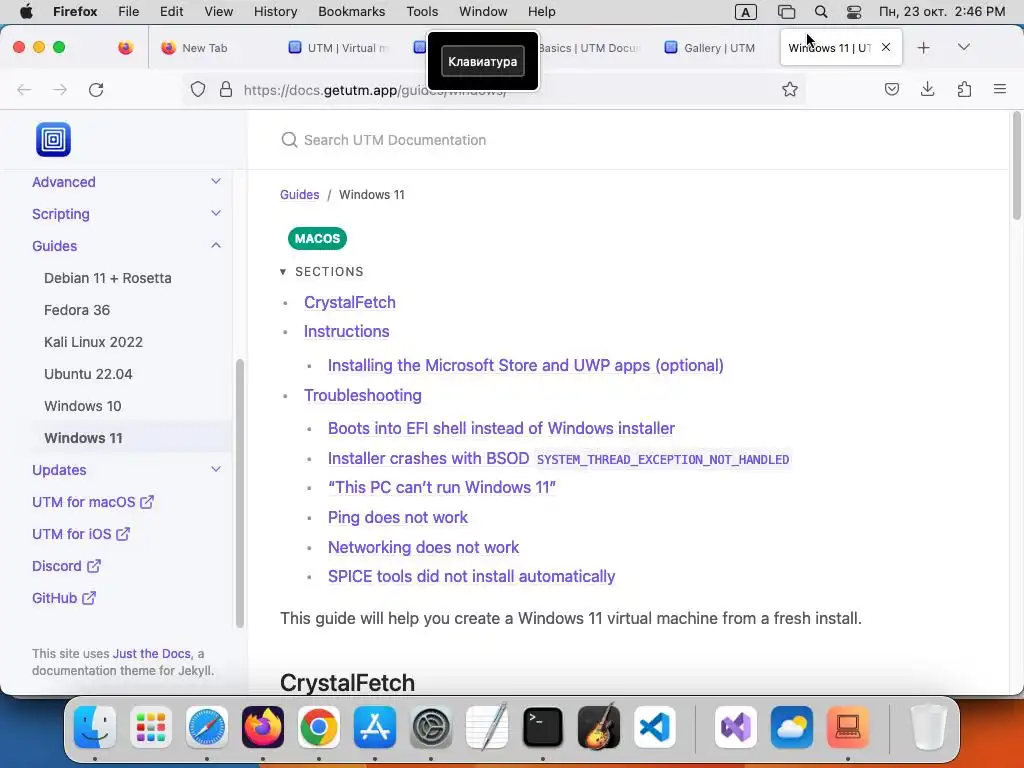
Task: Launch Google Chrome from the Dock
Action: (319, 727)
